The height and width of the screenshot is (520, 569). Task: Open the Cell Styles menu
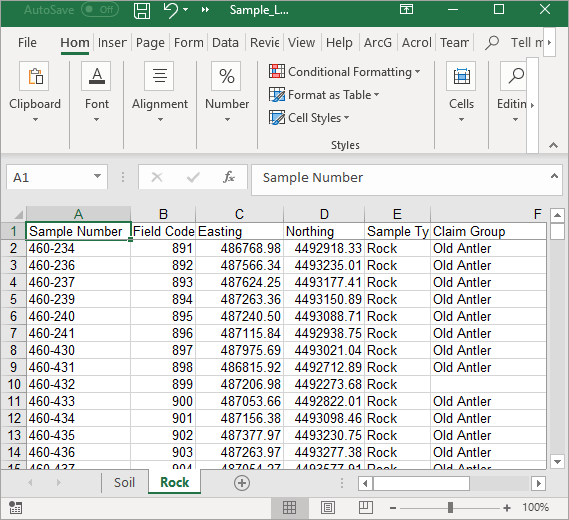(309, 118)
